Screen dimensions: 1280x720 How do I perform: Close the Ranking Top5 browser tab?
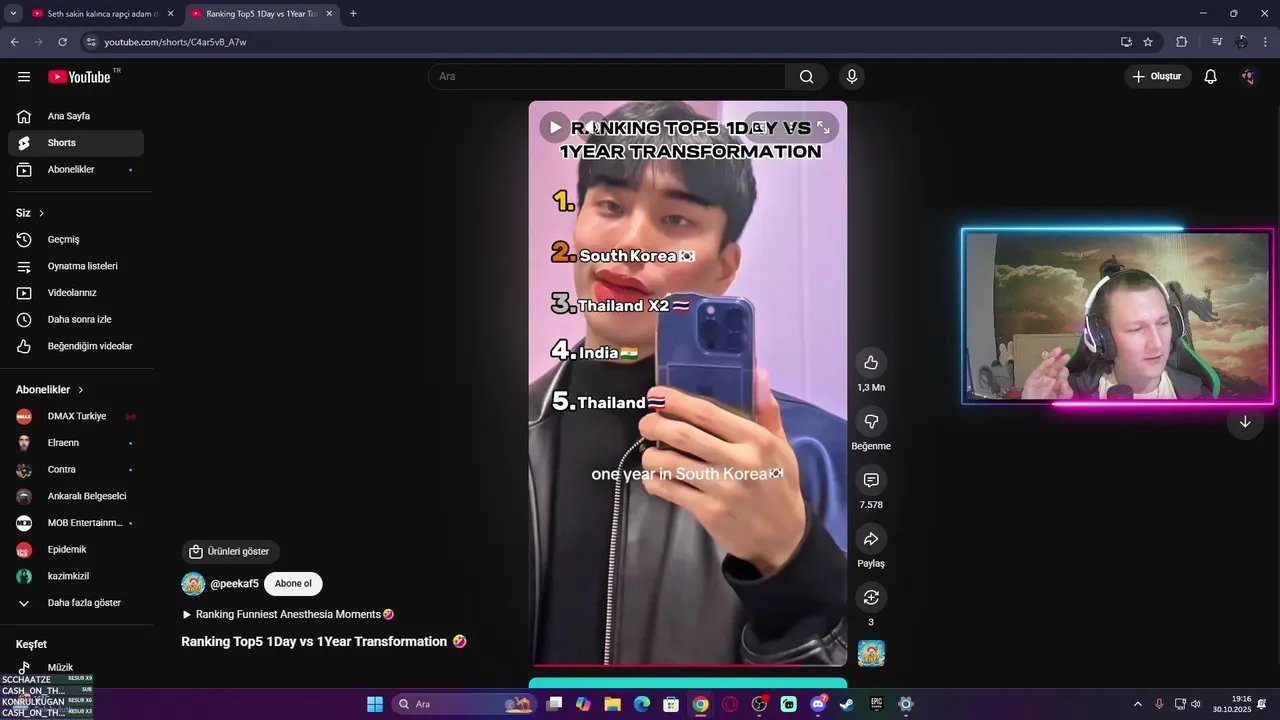click(329, 14)
